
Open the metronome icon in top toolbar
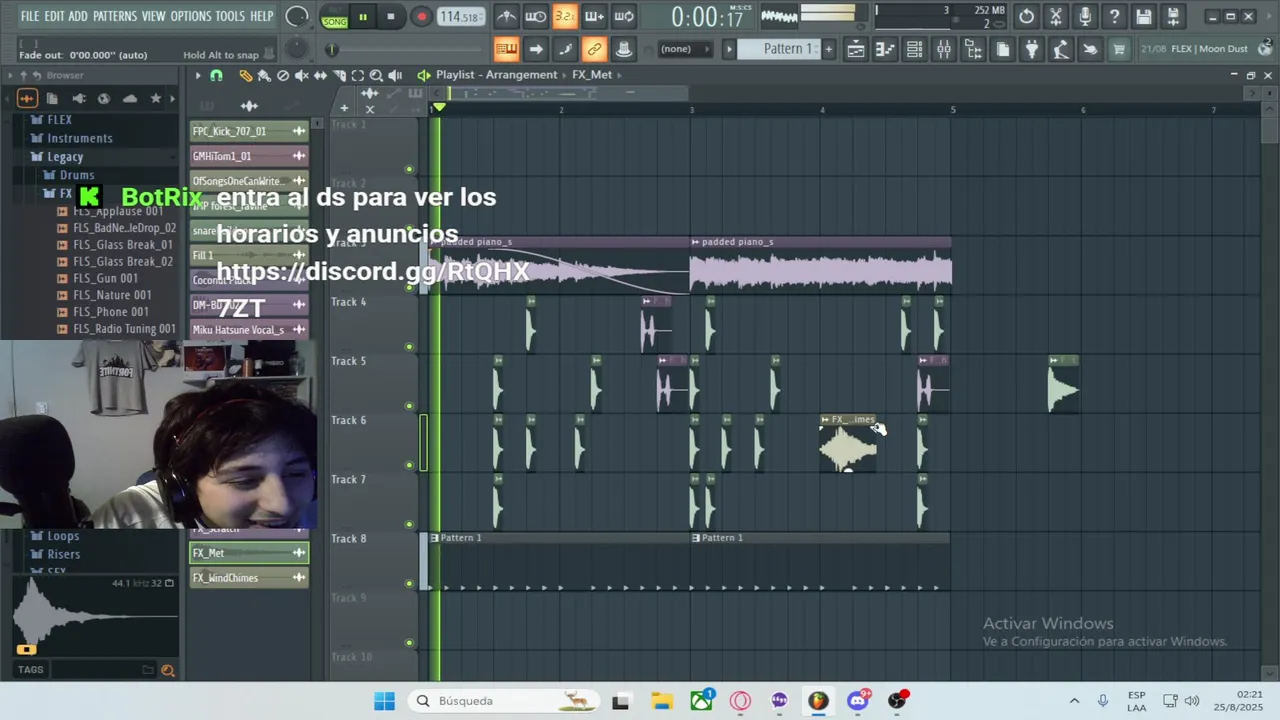507,16
